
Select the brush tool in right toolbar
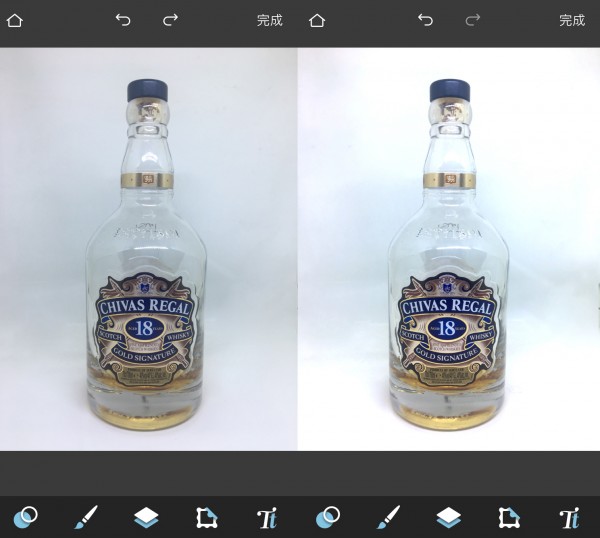tap(388, 517)
